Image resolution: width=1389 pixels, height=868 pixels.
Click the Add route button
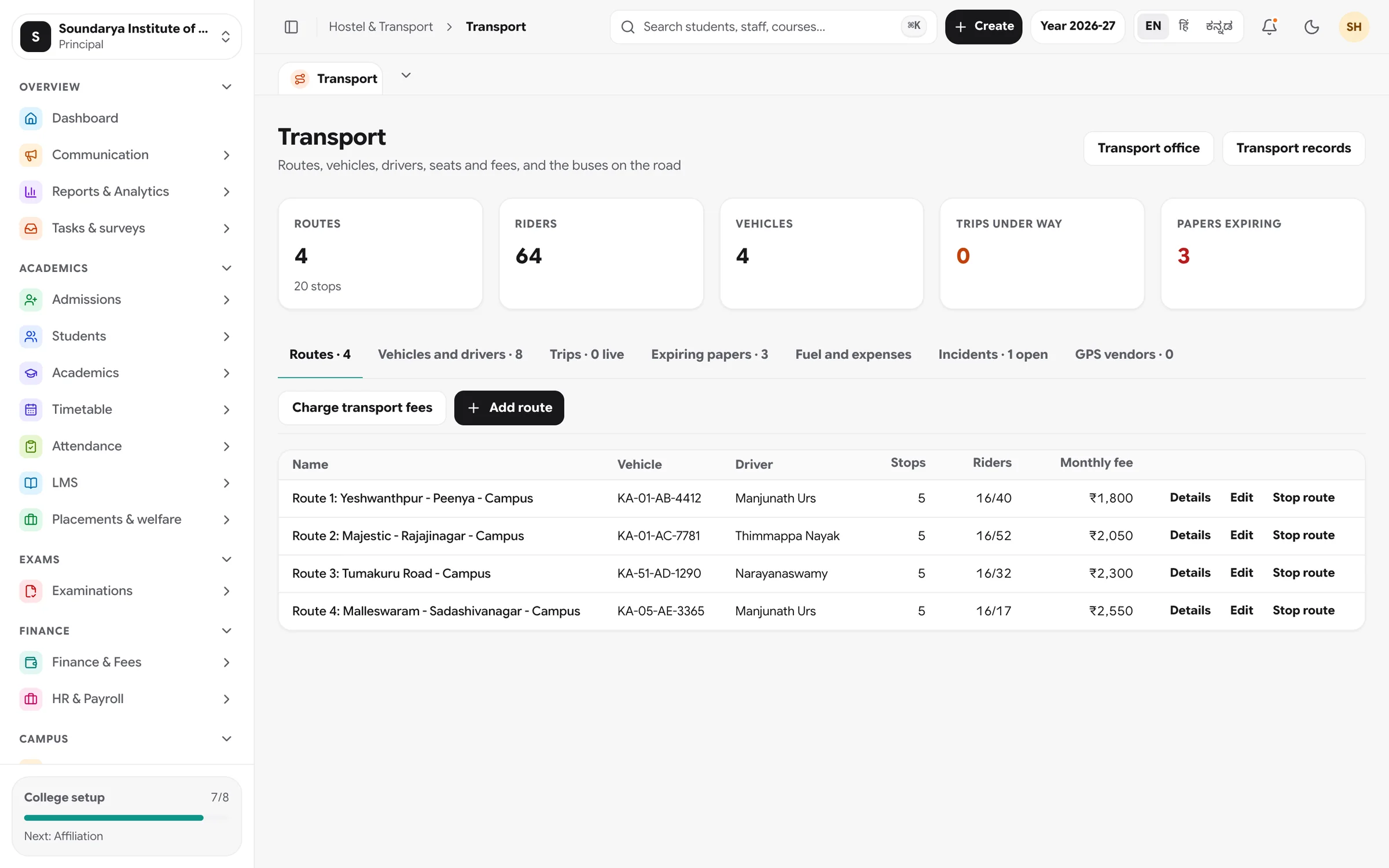click(509, 407)
